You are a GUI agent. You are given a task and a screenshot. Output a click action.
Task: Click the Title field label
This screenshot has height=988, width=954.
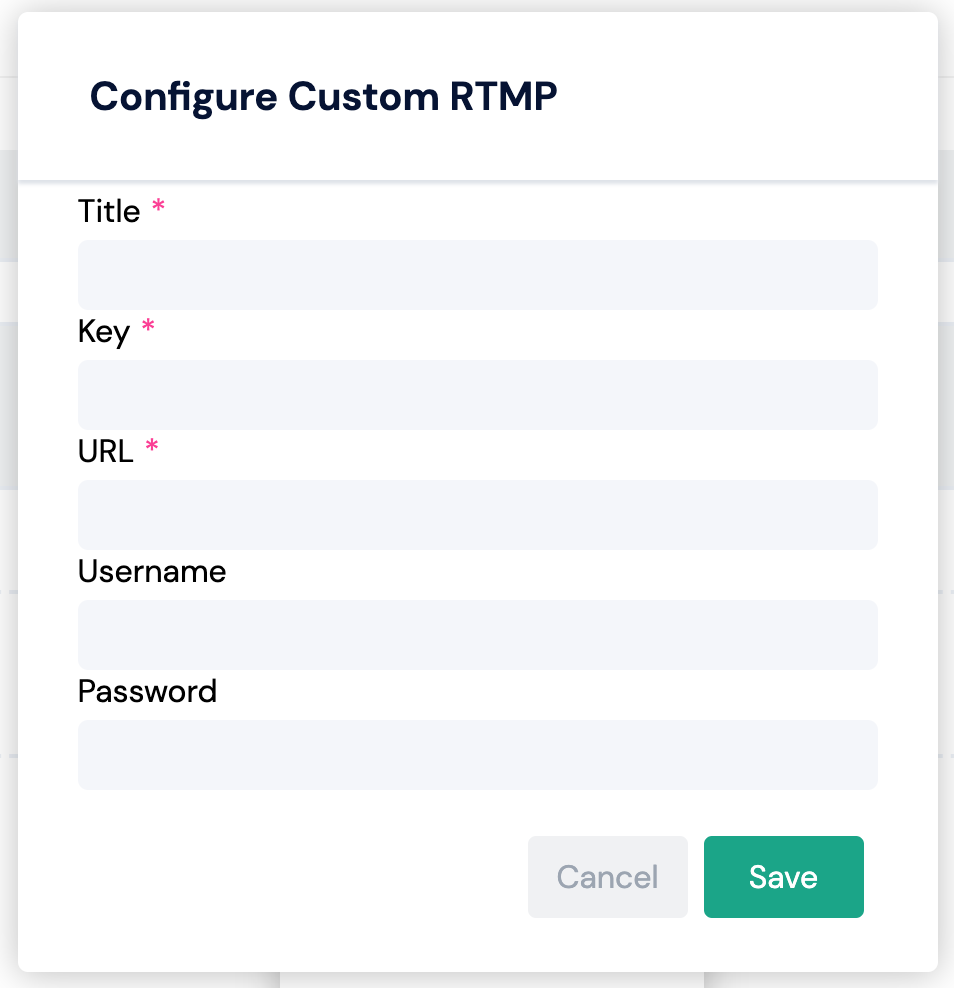click(x=109, y=212)
